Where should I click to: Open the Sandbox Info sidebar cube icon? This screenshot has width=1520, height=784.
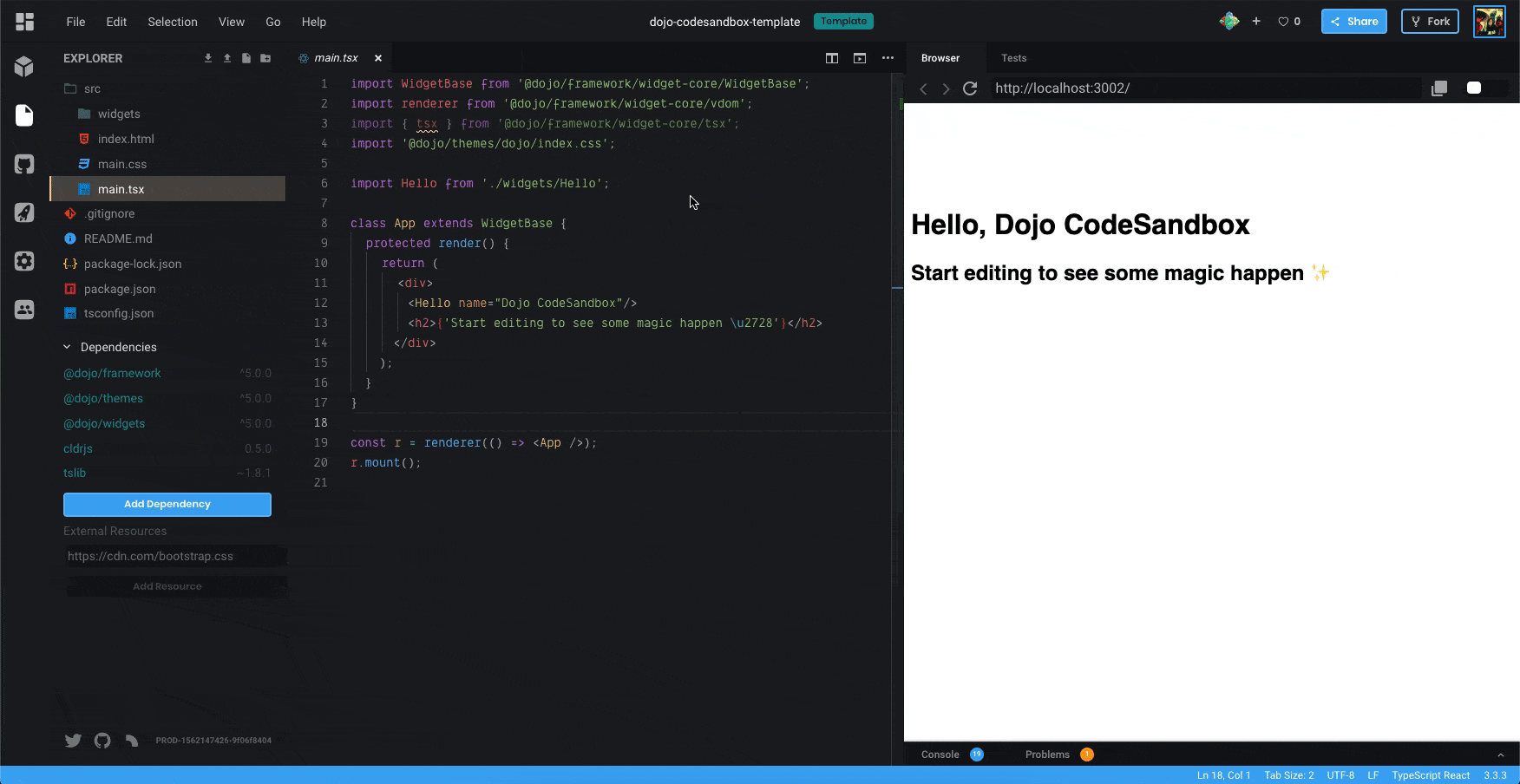click(24, 67)
